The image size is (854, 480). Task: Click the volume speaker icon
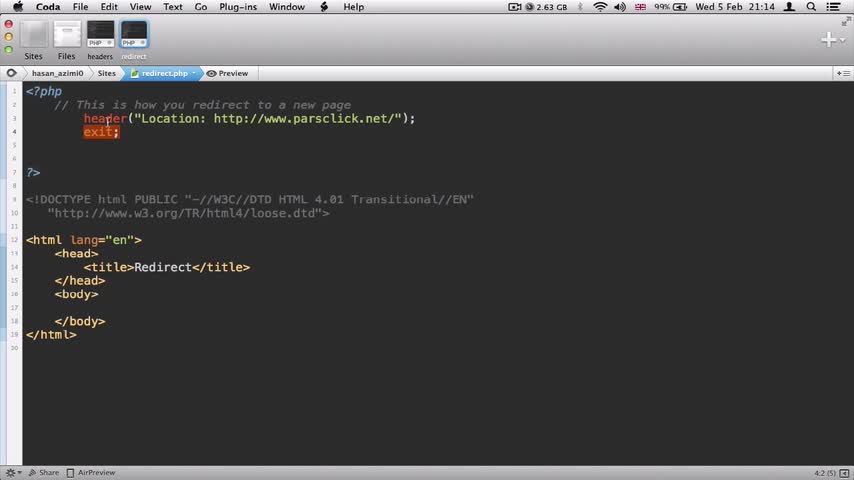[x=620, y=7]
